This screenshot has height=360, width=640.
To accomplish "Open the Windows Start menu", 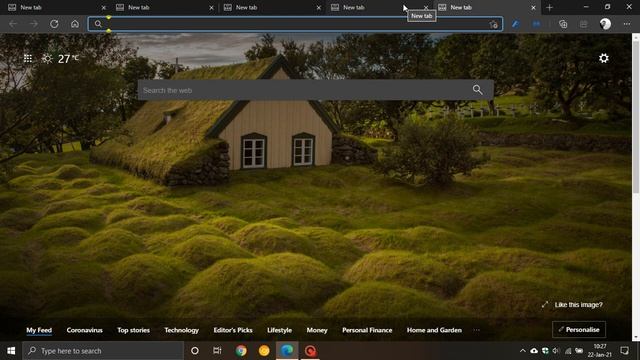I will (x=11, y=351).
